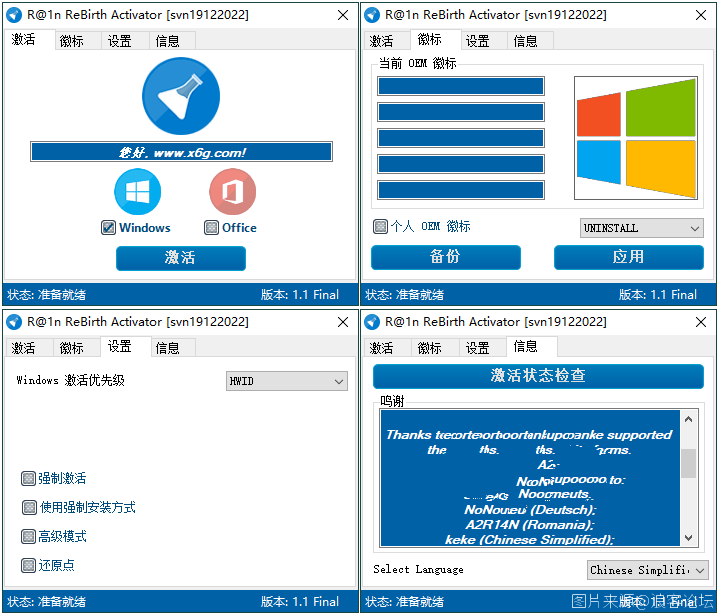Click credits scrollbar up arrow
Screen dimensions: 719x615
688,419
